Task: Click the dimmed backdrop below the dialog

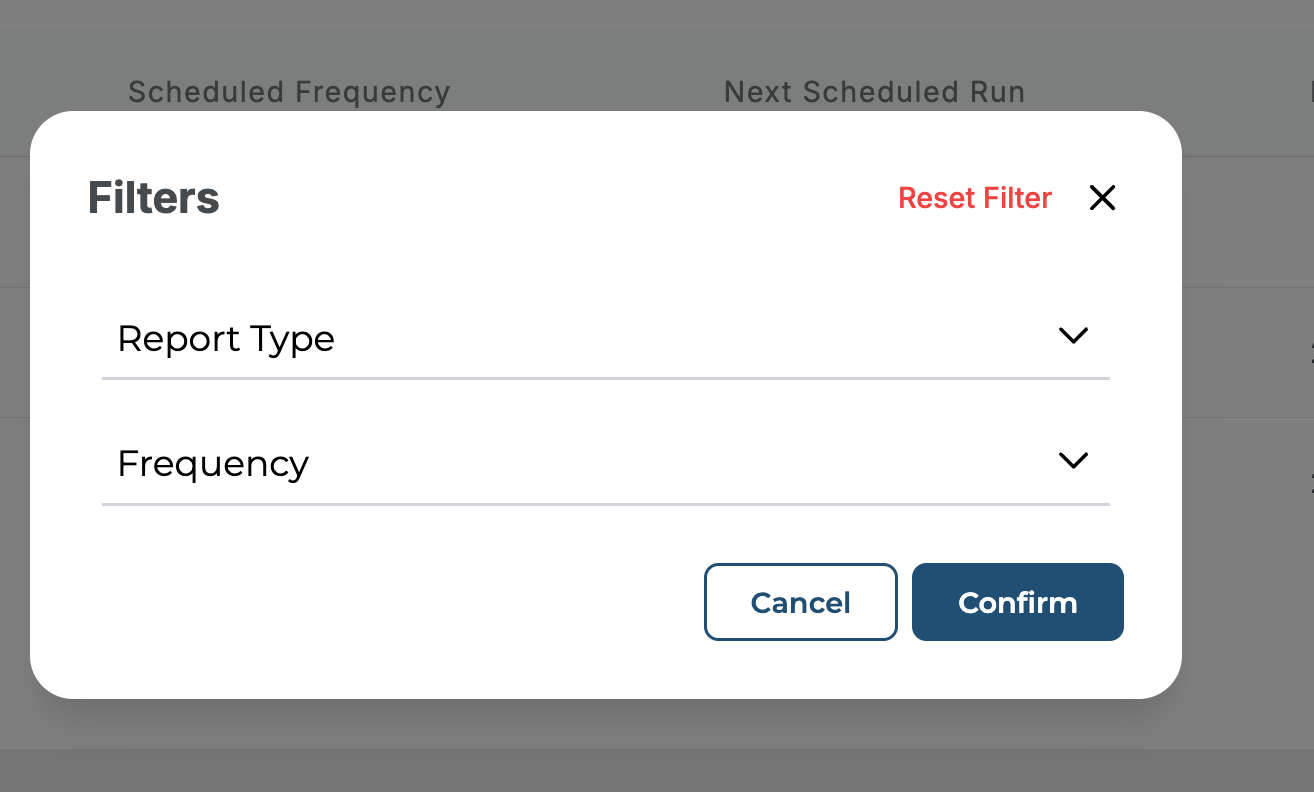Action: (600, 724)
